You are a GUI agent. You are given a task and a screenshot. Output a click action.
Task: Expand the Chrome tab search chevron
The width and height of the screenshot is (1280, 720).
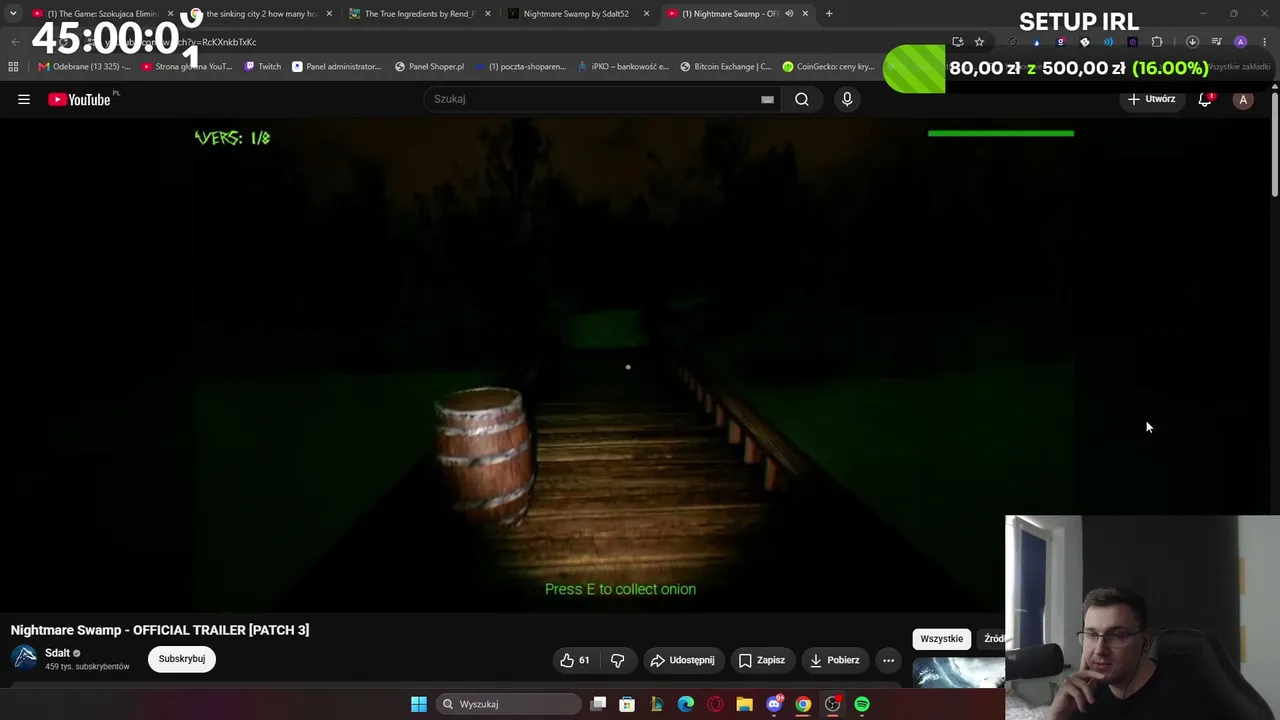coord(13,14)
